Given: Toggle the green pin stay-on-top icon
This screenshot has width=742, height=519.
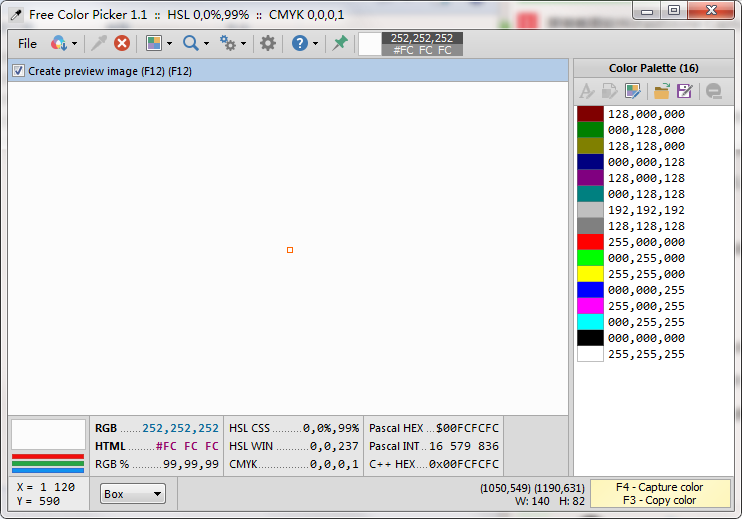Looking at the screenshot, I should [340, 44].
